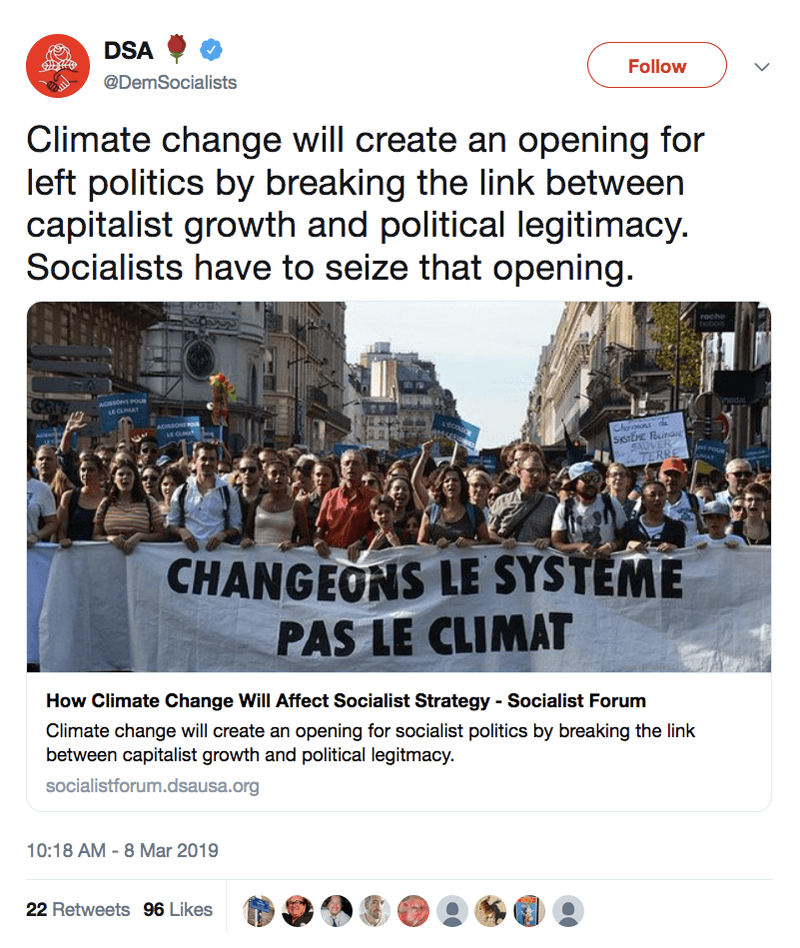800x948 pixels.
Task: Click the last default gray liker avatar
Action: pos(568,910)
